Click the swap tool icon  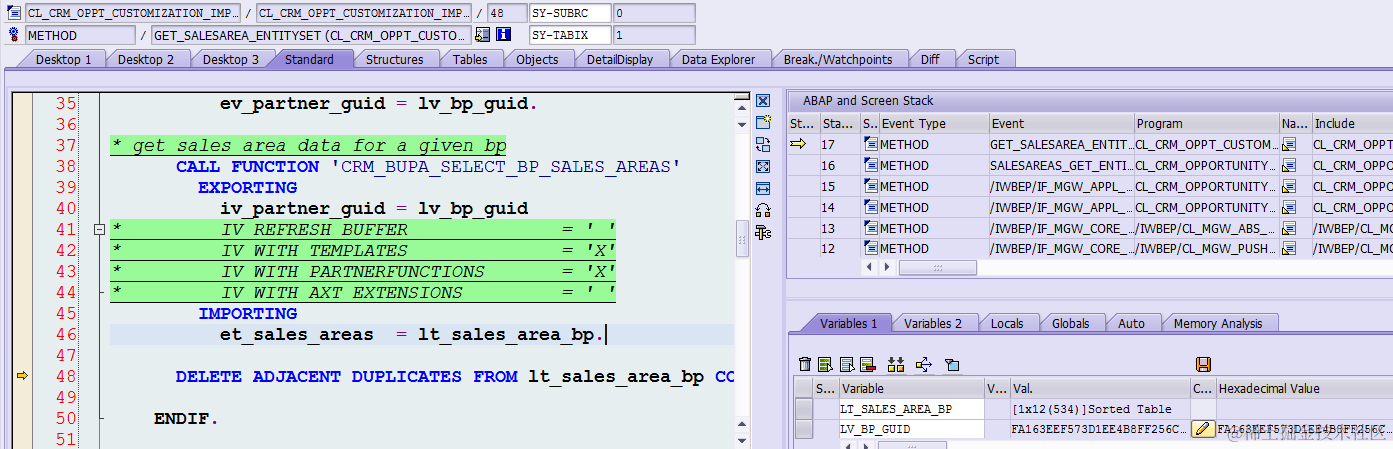[x=763, y=144]
